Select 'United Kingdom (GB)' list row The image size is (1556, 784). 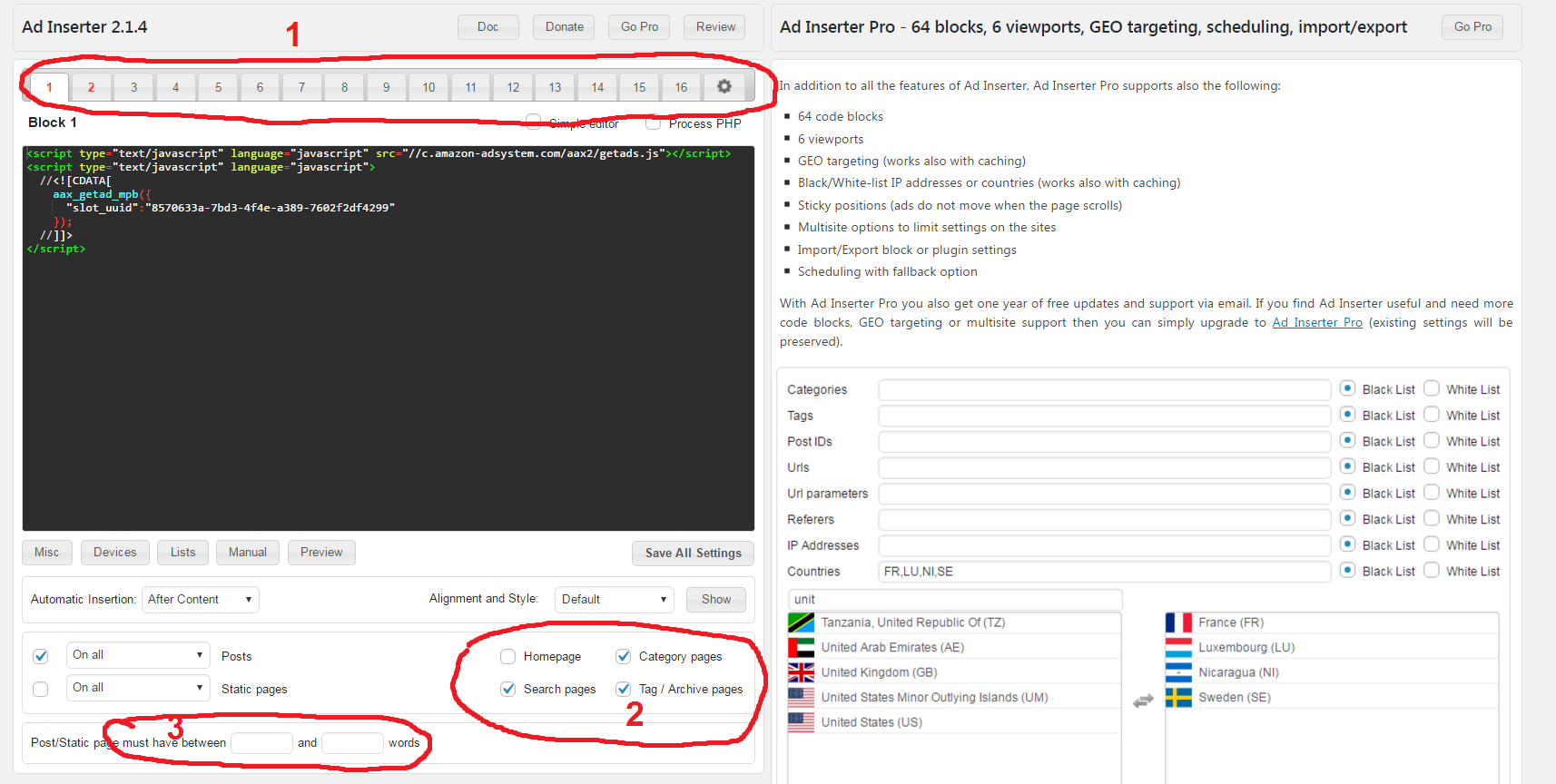point(954,672)
